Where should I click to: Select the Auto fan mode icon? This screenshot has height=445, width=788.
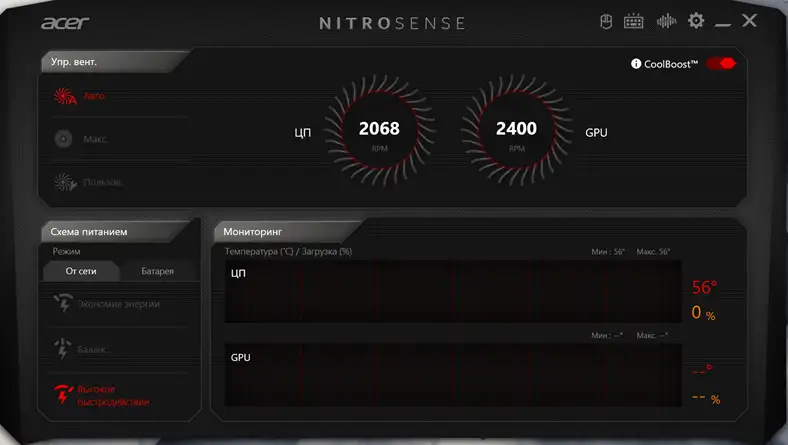[x=65, y=96]
